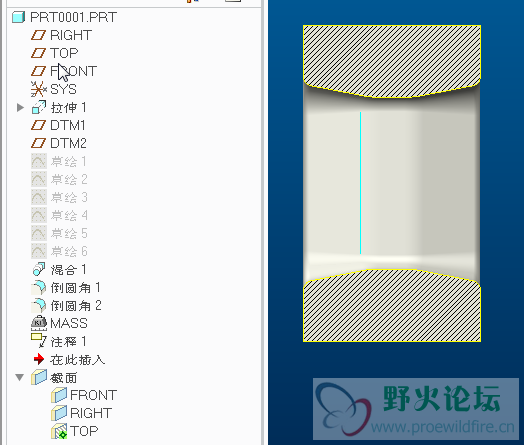Select the hidden sketch 草绘 2 icon
Viewport: 524px width, 445px height.
39,179
